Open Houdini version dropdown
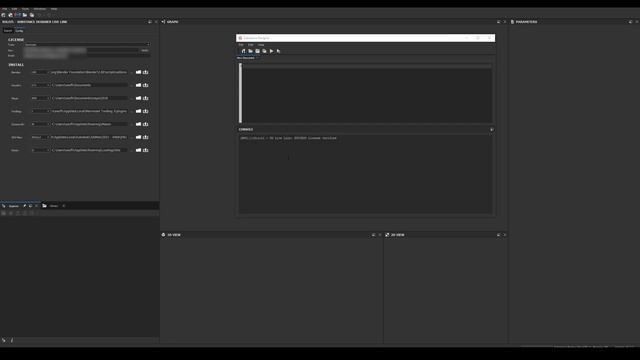640x360 pixels. (x=40, y=85)
